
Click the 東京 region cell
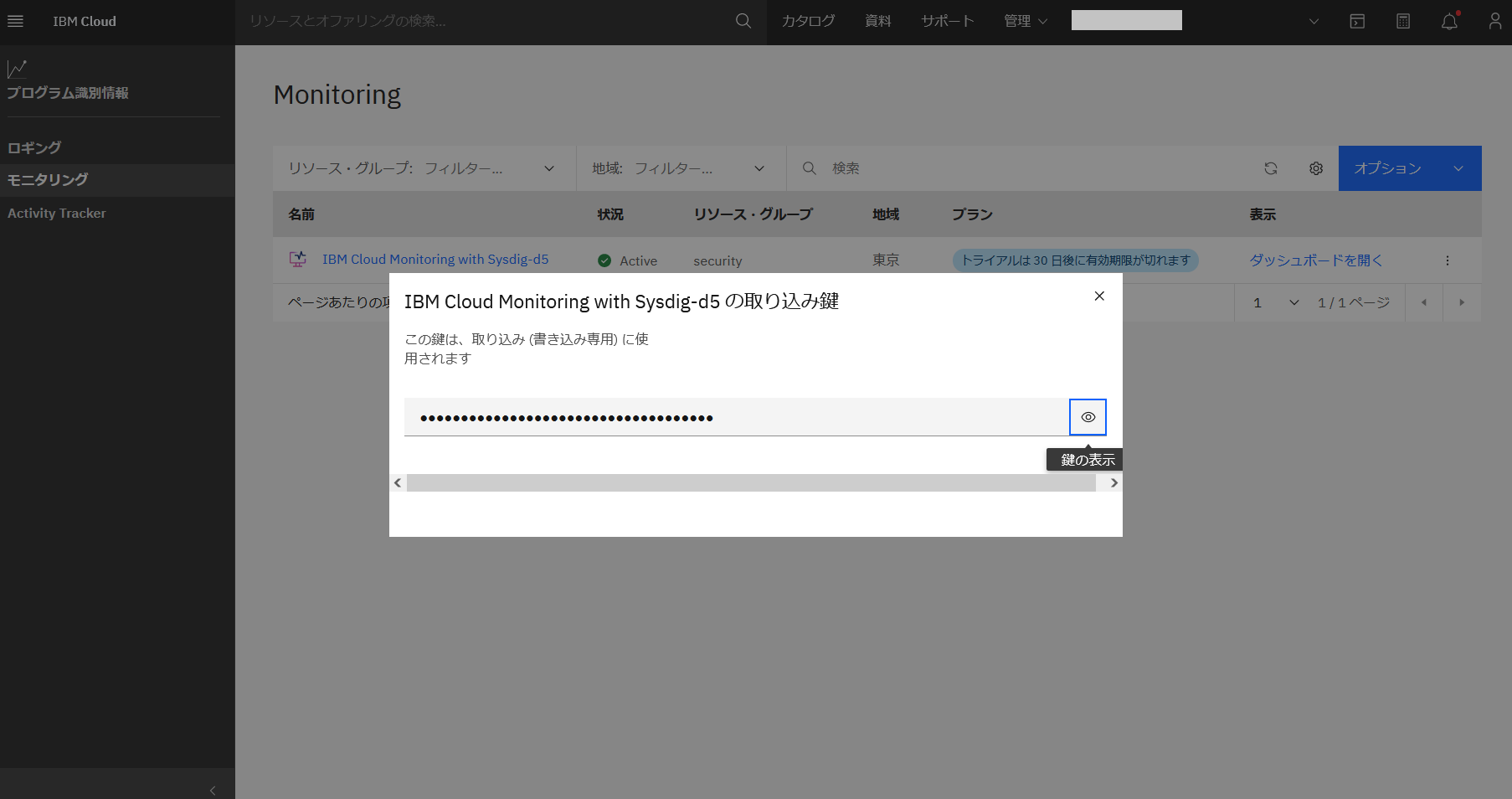(886, 260)
